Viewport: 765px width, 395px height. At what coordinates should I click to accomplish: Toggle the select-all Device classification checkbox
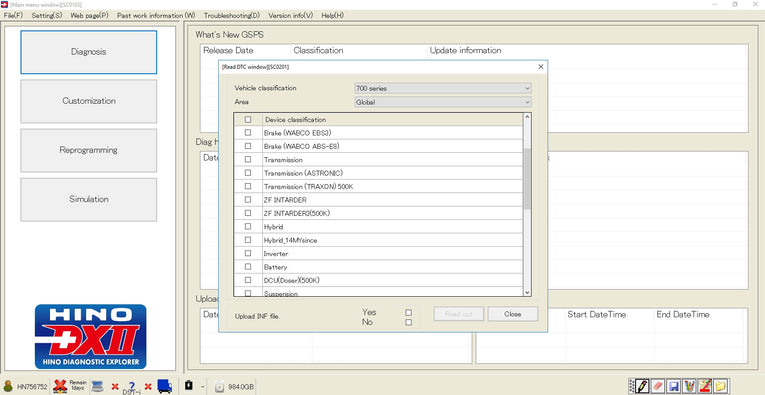(248, 119)
